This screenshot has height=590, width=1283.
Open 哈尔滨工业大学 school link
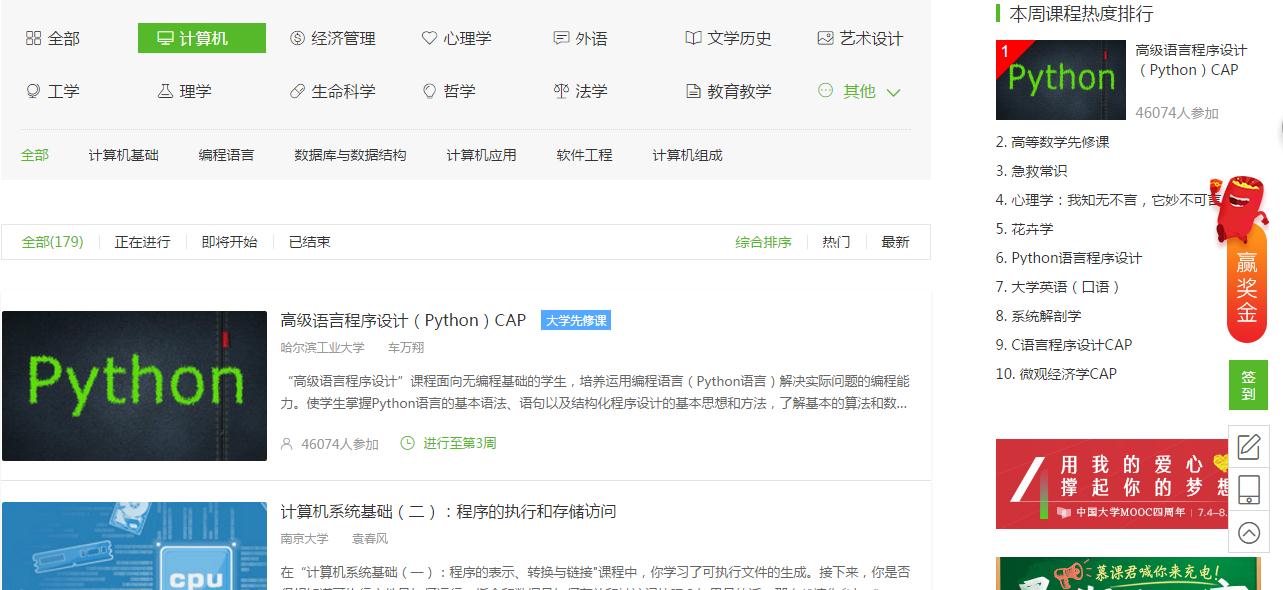[x=322, y=348]
